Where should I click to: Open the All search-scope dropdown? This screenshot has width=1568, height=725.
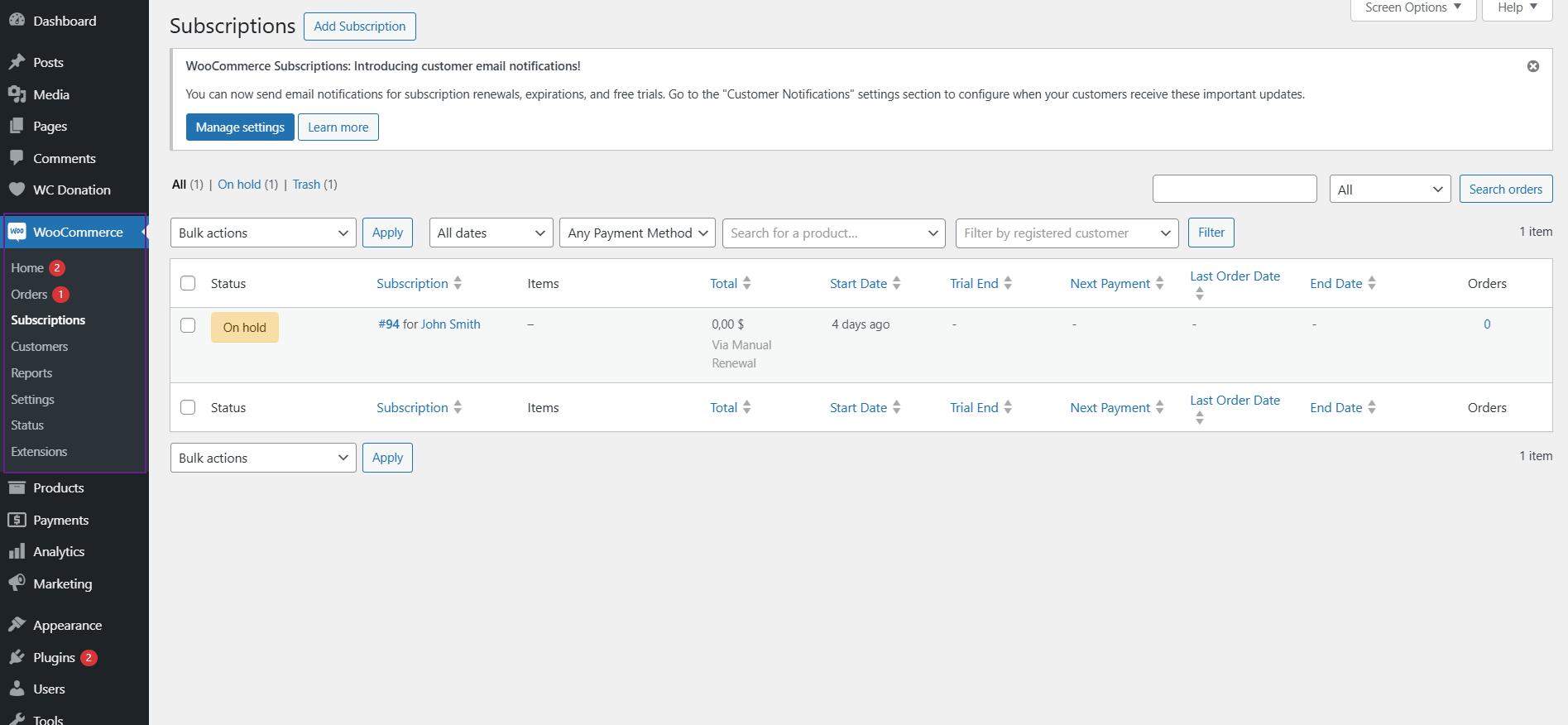point(1390,190)
